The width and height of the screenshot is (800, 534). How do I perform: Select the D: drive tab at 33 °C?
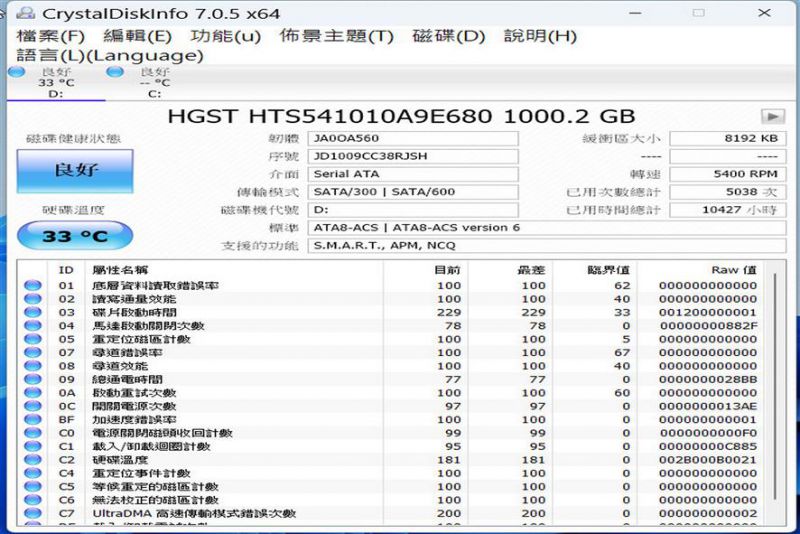pos(55,83)
